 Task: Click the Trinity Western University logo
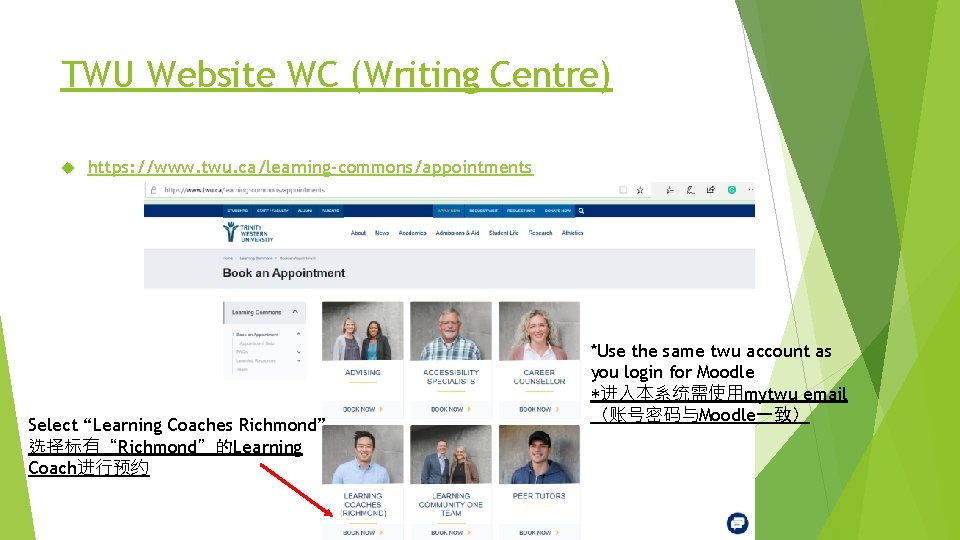pos(248,233)
